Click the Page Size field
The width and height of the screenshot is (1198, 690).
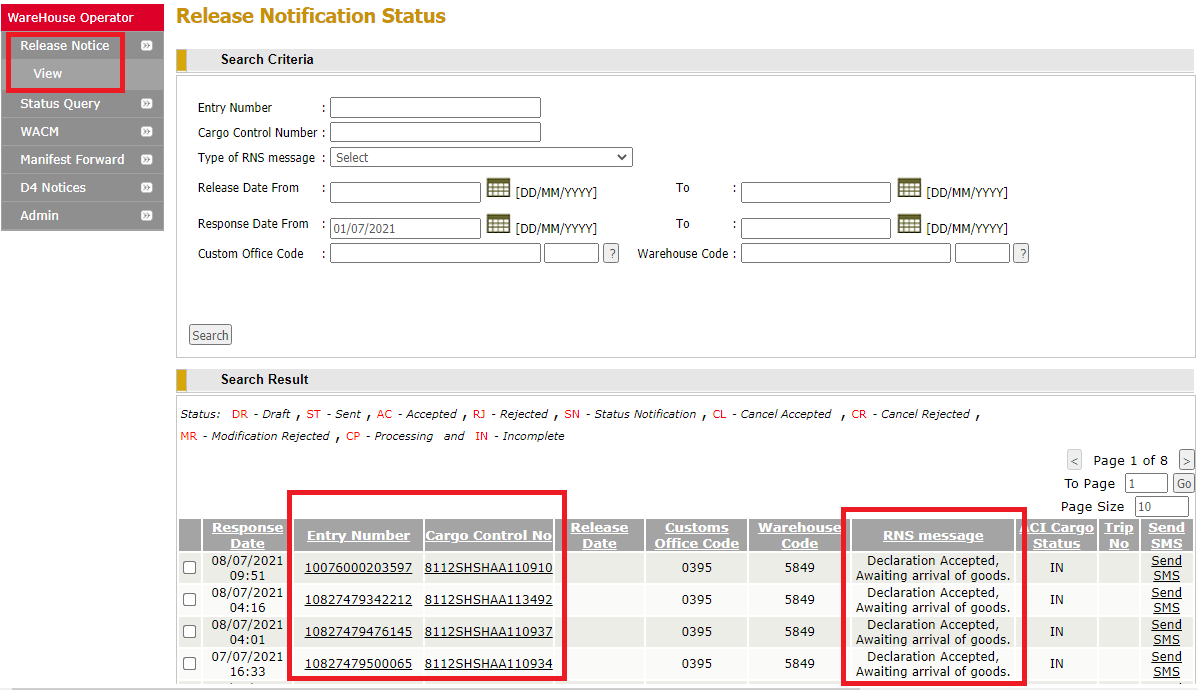point(1161,507)
